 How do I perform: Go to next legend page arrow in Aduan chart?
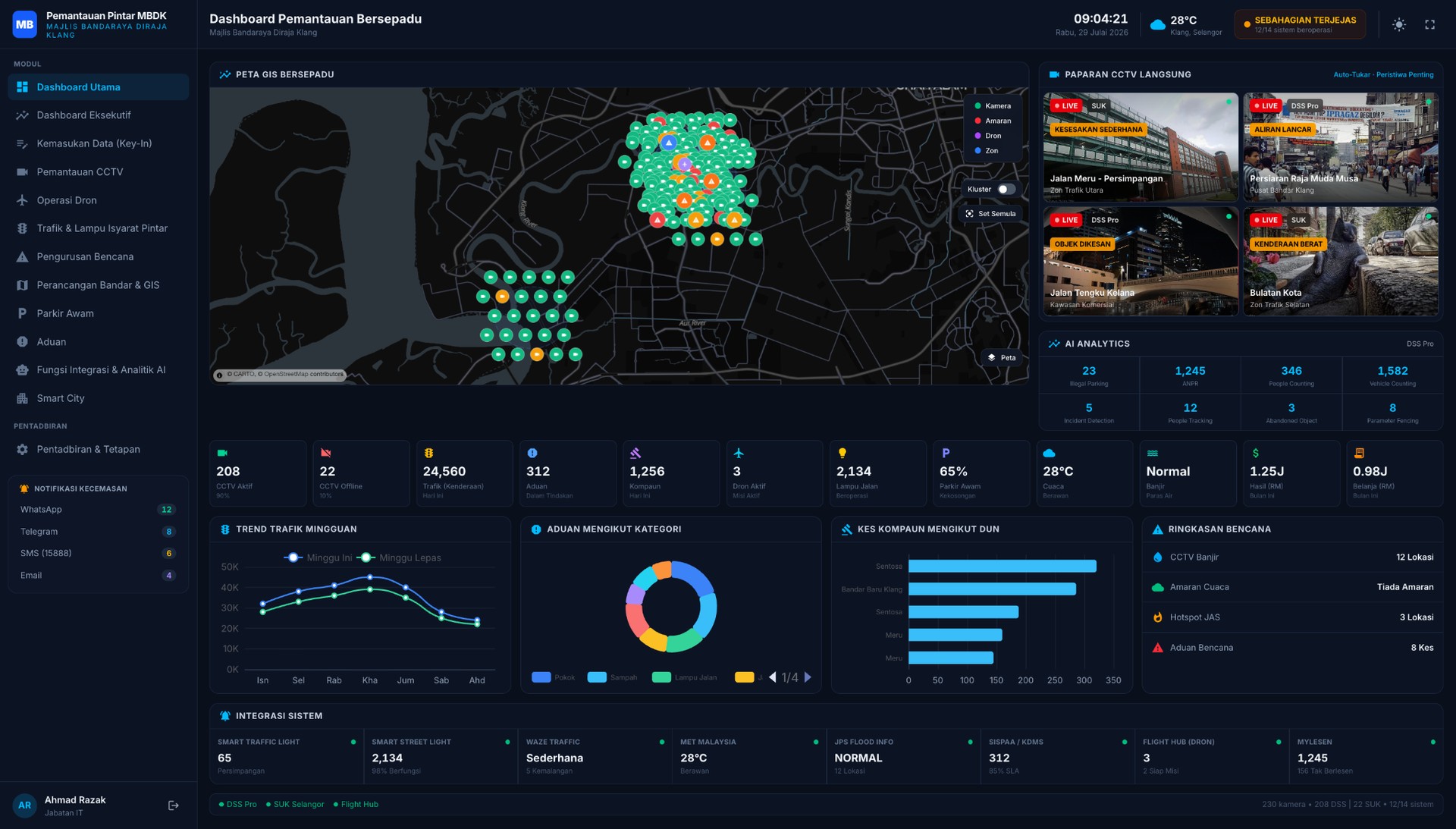808,677
